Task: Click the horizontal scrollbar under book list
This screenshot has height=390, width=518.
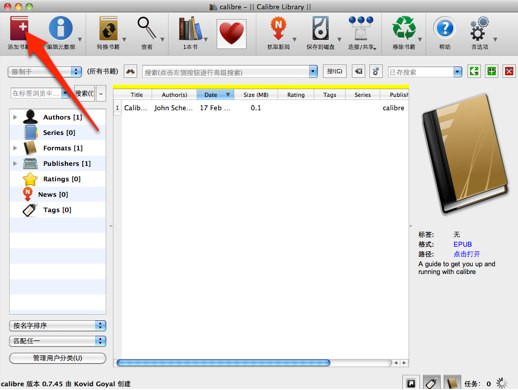Action: (223, 363)
